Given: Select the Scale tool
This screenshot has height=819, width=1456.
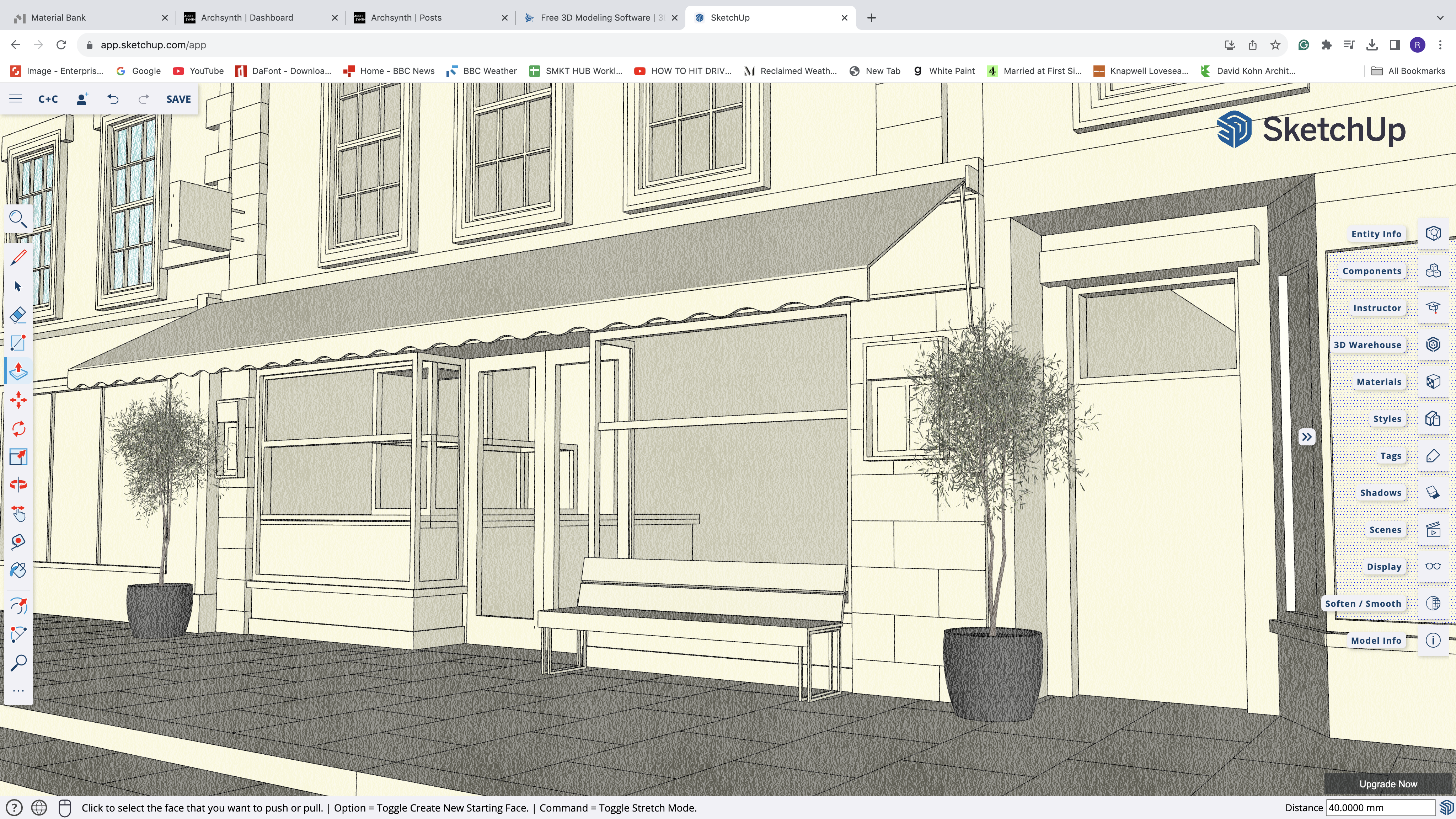Looking at the screenshot, I should pos(18,457).
